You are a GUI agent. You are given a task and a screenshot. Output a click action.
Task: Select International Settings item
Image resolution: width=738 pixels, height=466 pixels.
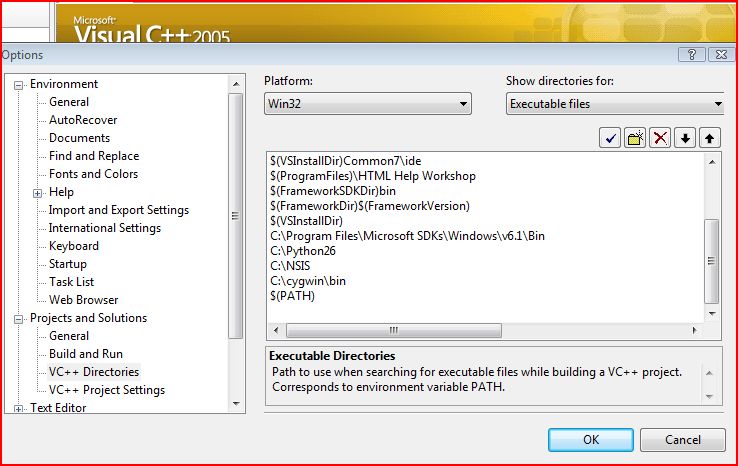click(104, 228)
